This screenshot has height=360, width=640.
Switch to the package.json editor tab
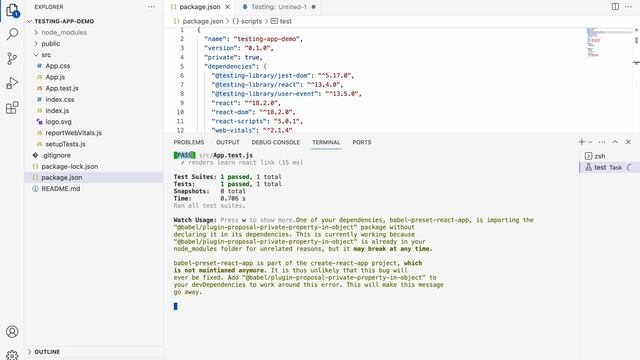coord(200,7)
